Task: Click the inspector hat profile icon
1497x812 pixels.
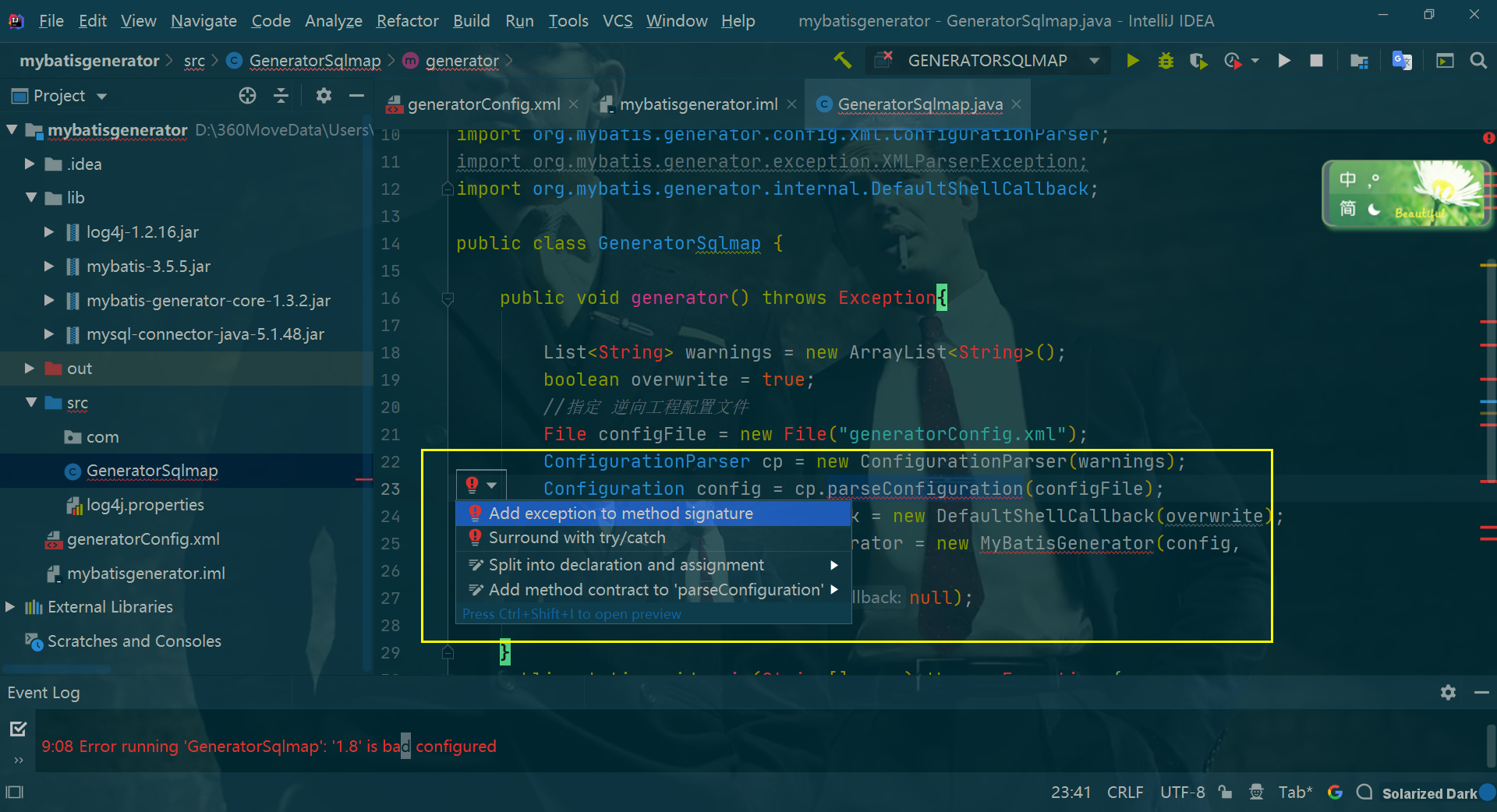Action: tap(1256, 793)
